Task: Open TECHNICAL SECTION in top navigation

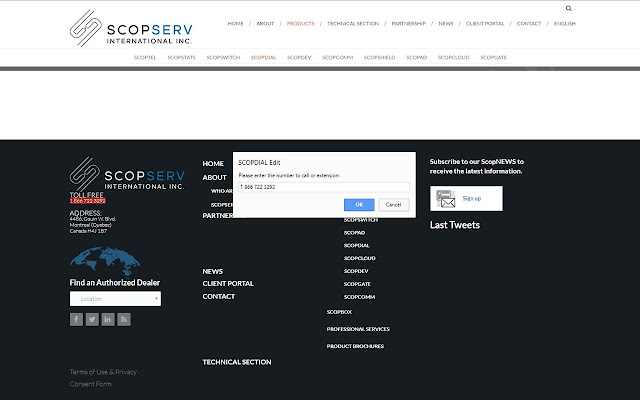Action: (x=353, y=24)
